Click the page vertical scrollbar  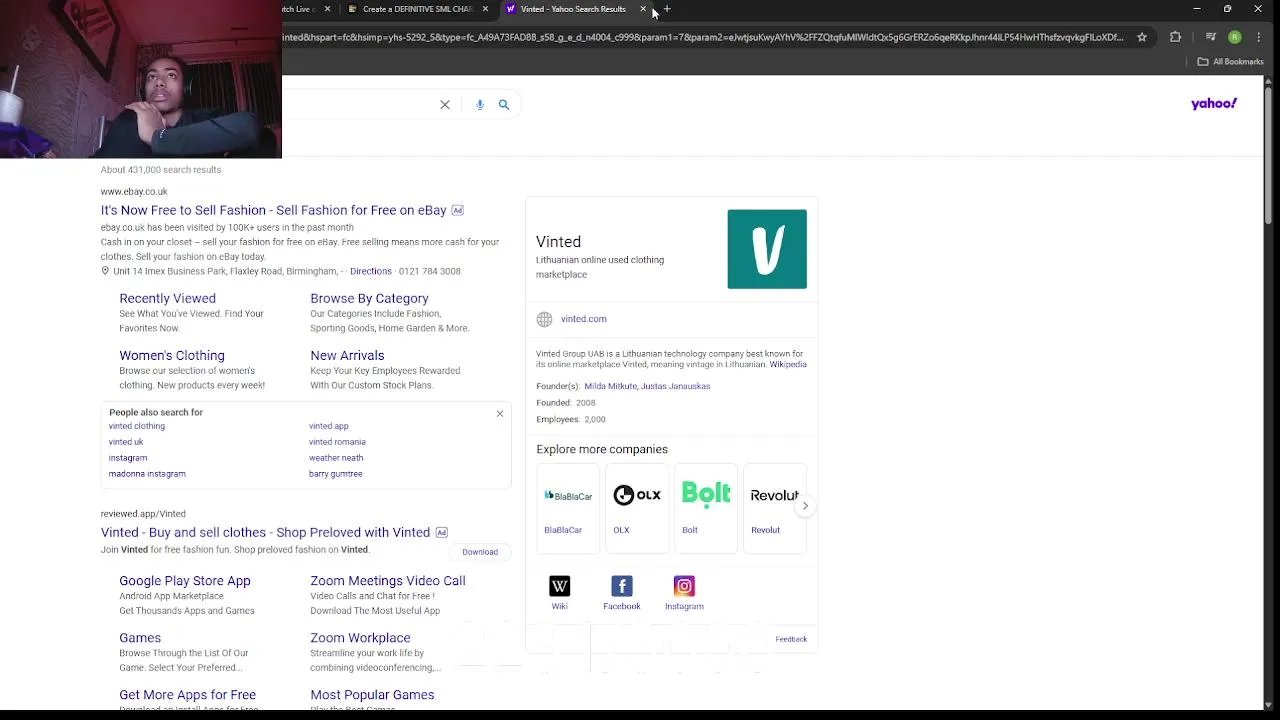coord(1269,155)
